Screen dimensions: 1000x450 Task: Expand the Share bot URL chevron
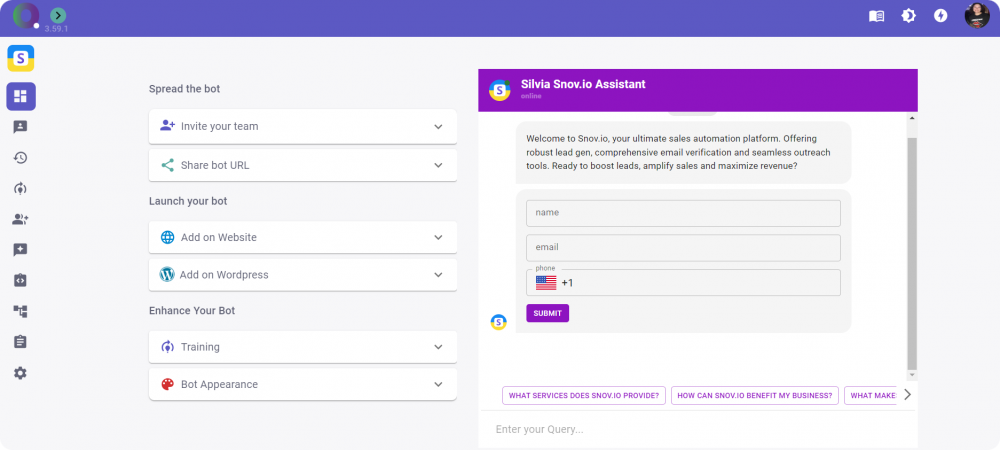pyautogui.click(x=438, y=165)
